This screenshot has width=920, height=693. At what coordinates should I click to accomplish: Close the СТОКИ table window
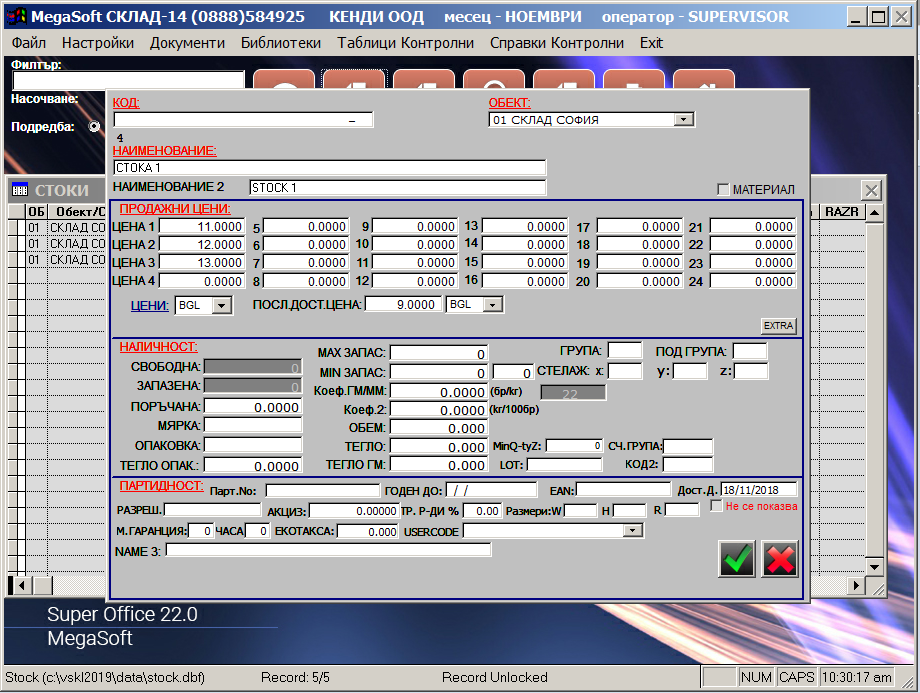[x=871, y=190]
